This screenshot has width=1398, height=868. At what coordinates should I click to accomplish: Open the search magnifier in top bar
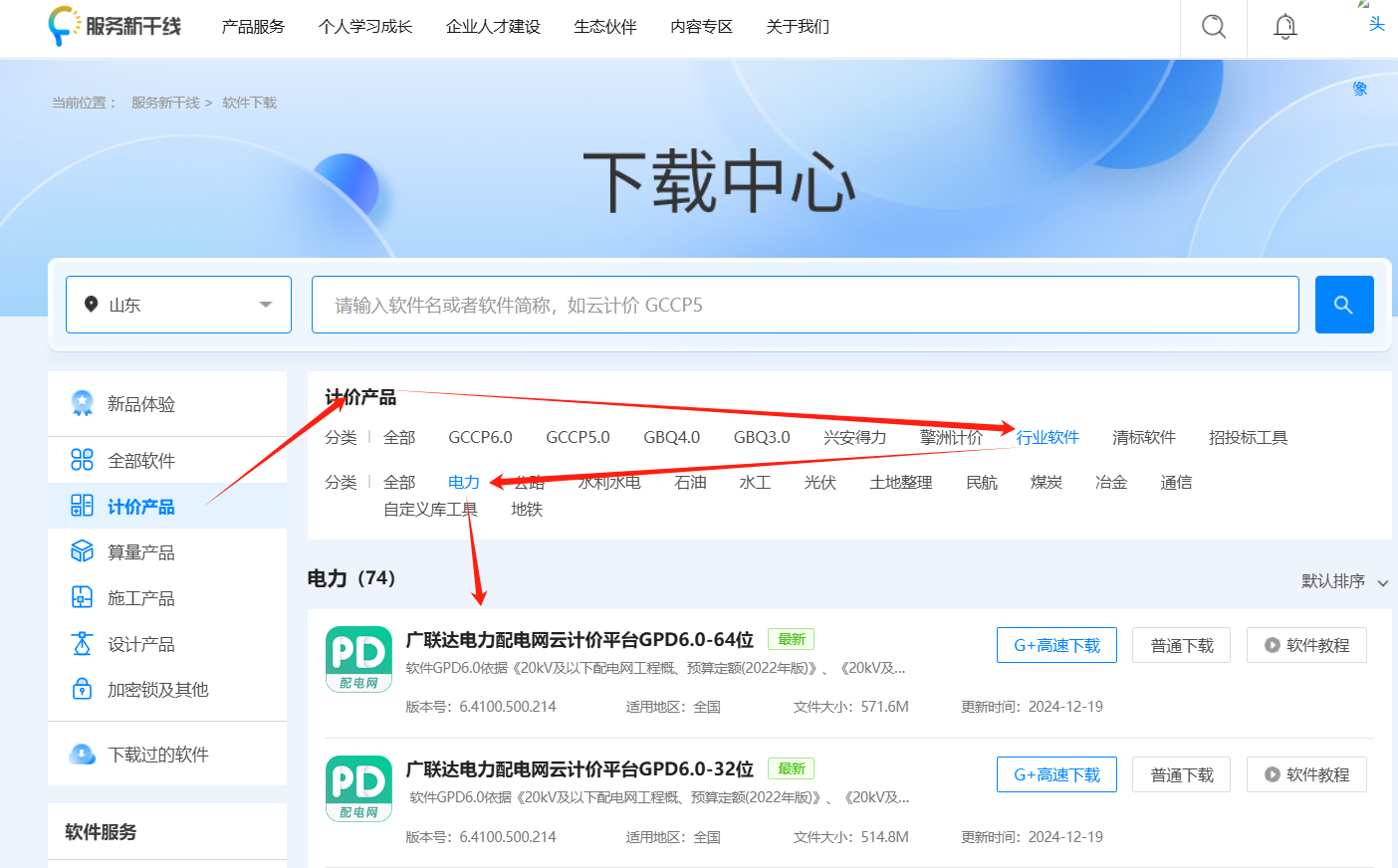(1214, 27)
